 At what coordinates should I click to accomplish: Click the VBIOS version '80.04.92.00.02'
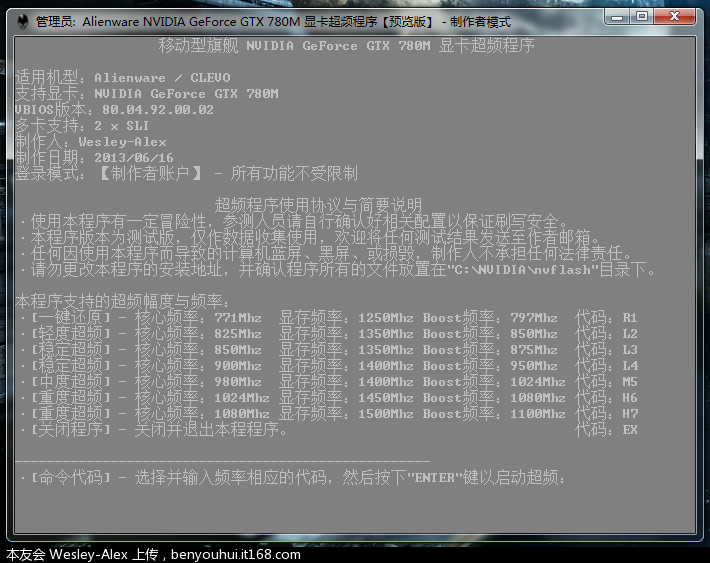tap(158, 110)
